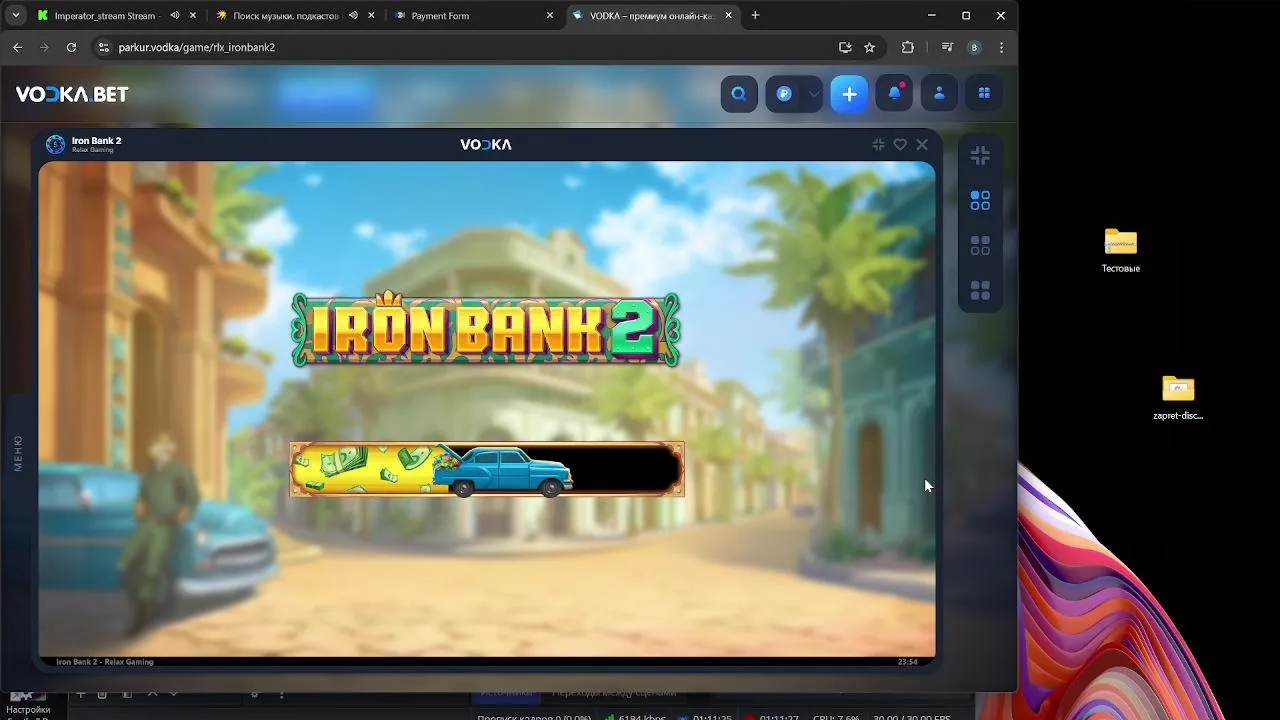Close the Payment Form tab
Screen dimensions: 1280x720
(x=550, y=16)
